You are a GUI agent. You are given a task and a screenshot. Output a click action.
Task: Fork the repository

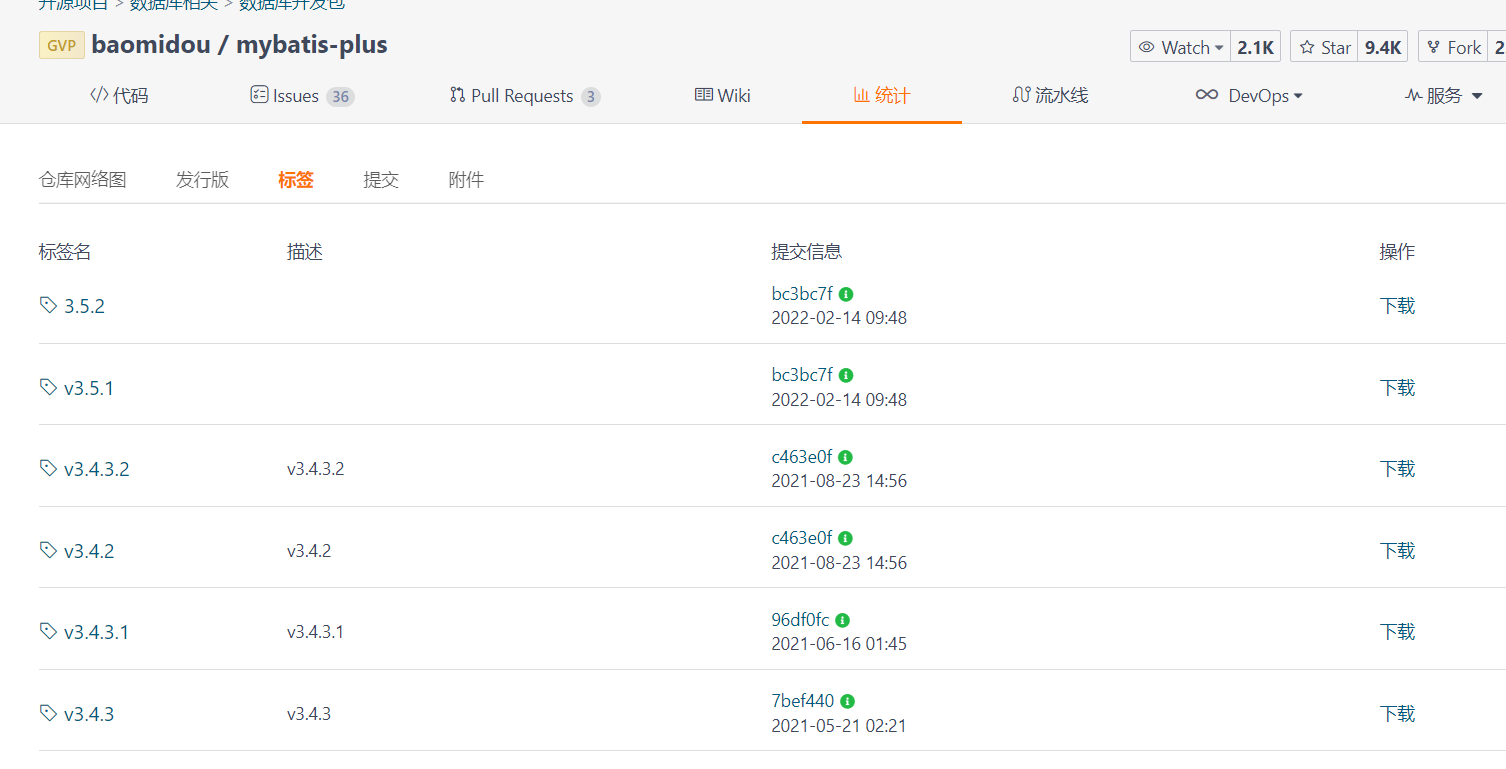pos(1454,47)
